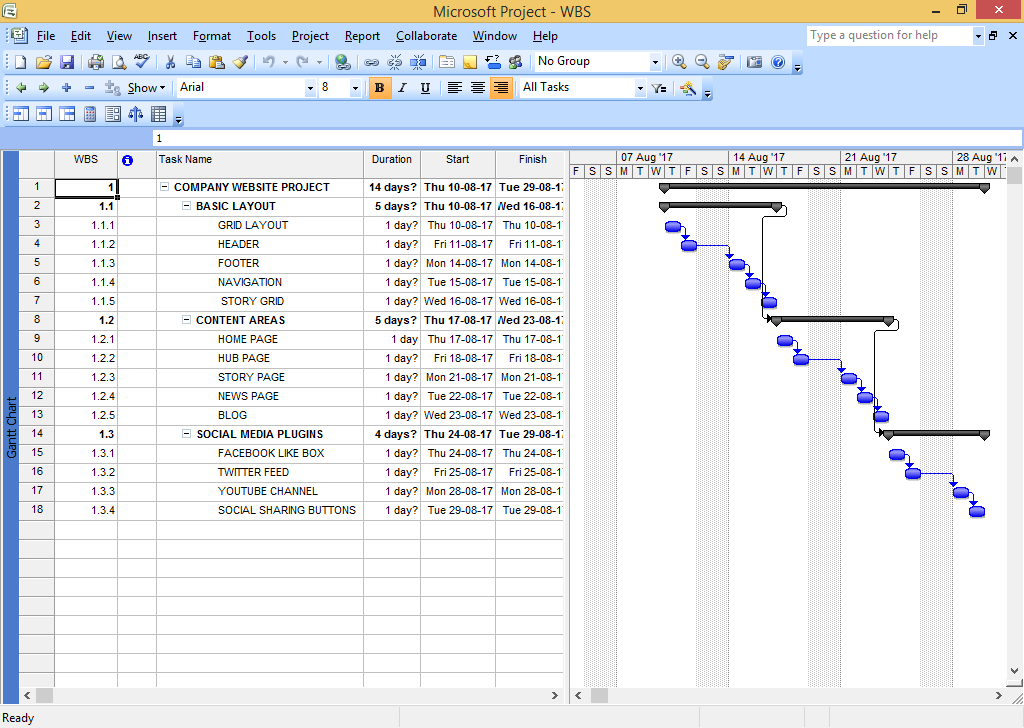This screenshot has height=728, width=1024.
Task: Link the selected tasks
Action: tap(371, 61)
